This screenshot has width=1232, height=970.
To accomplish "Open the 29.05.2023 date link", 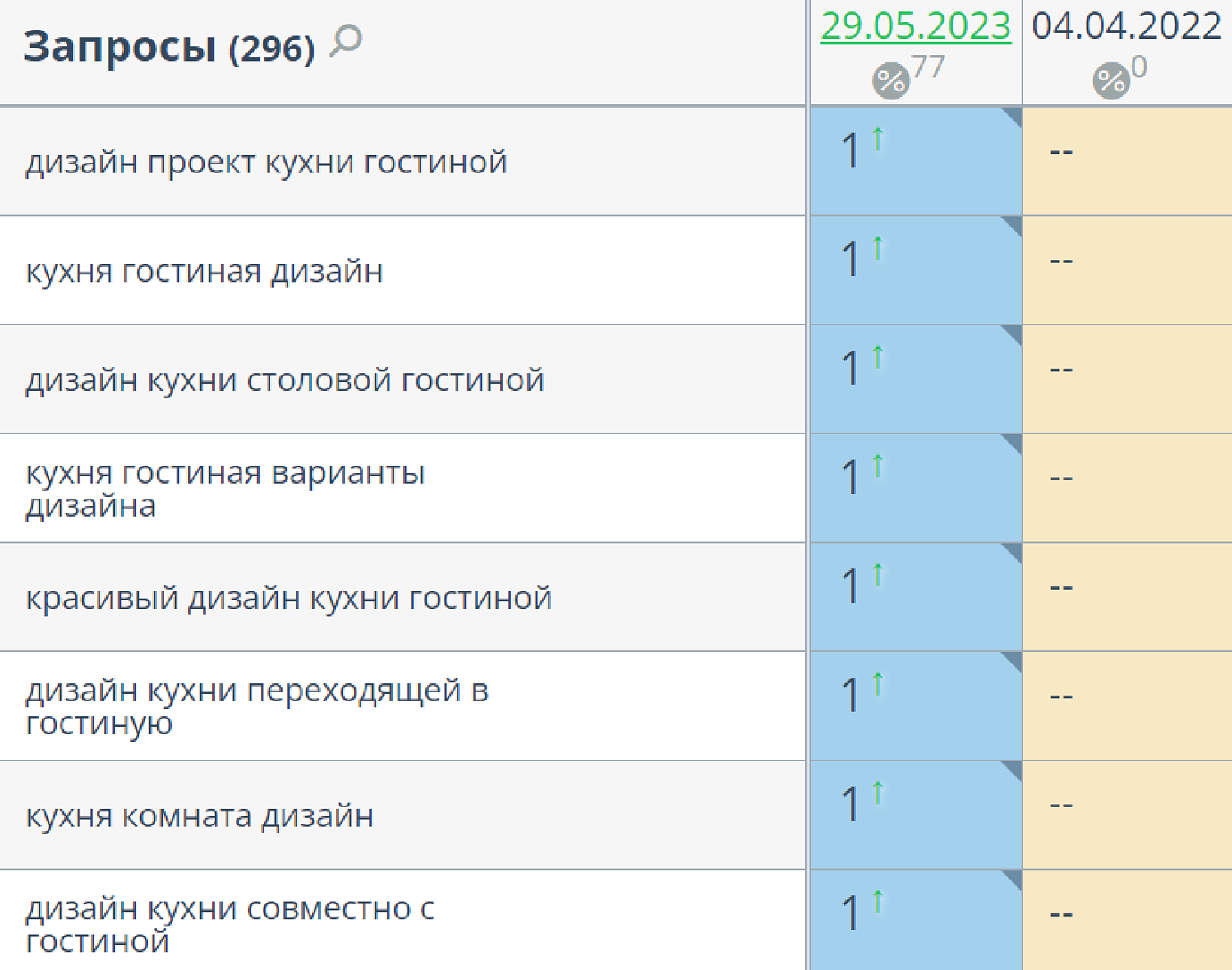I will [916, 25].
